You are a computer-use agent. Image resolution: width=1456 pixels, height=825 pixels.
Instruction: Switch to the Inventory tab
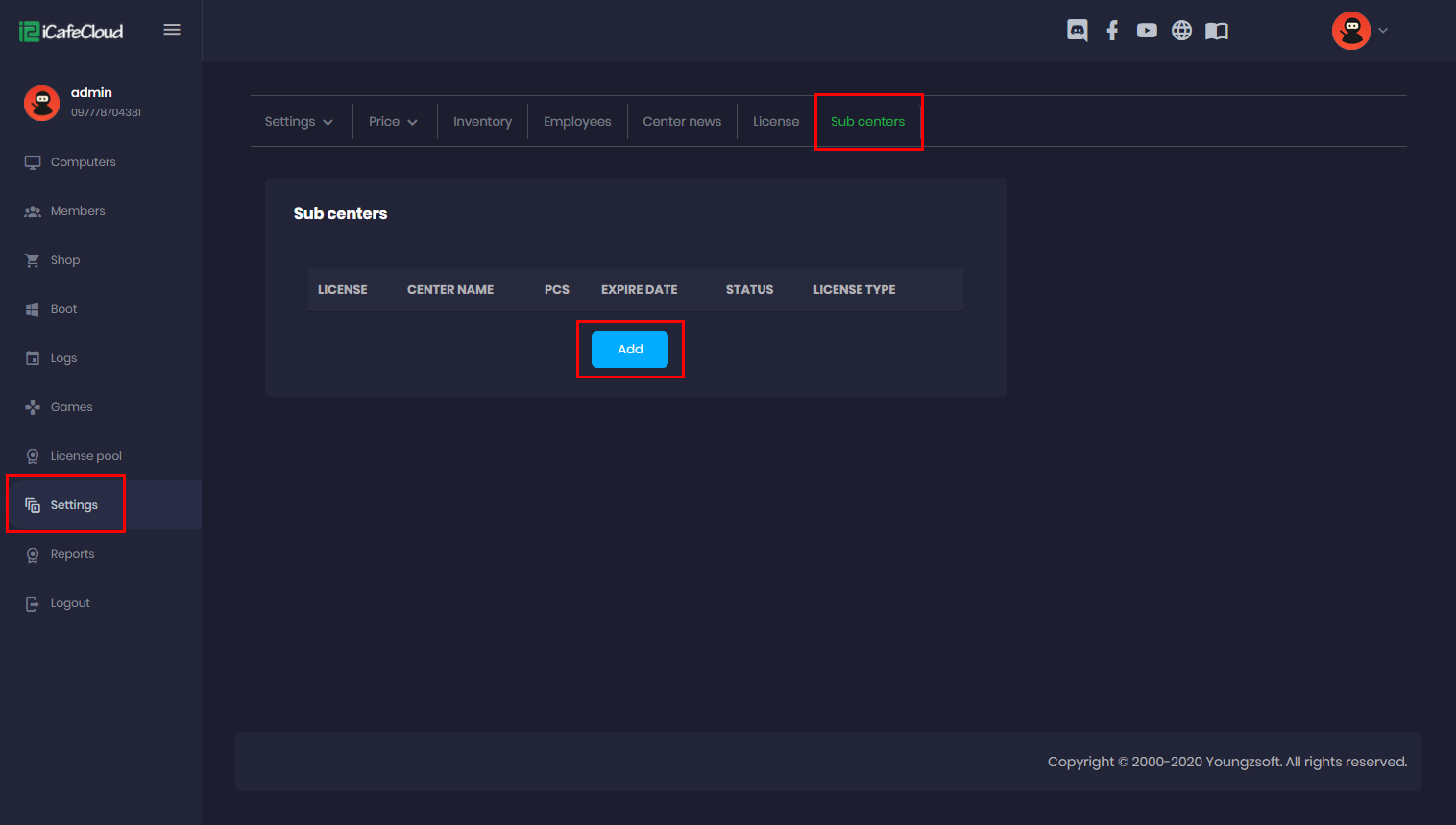pyautogui.click(x=482, y=122)
